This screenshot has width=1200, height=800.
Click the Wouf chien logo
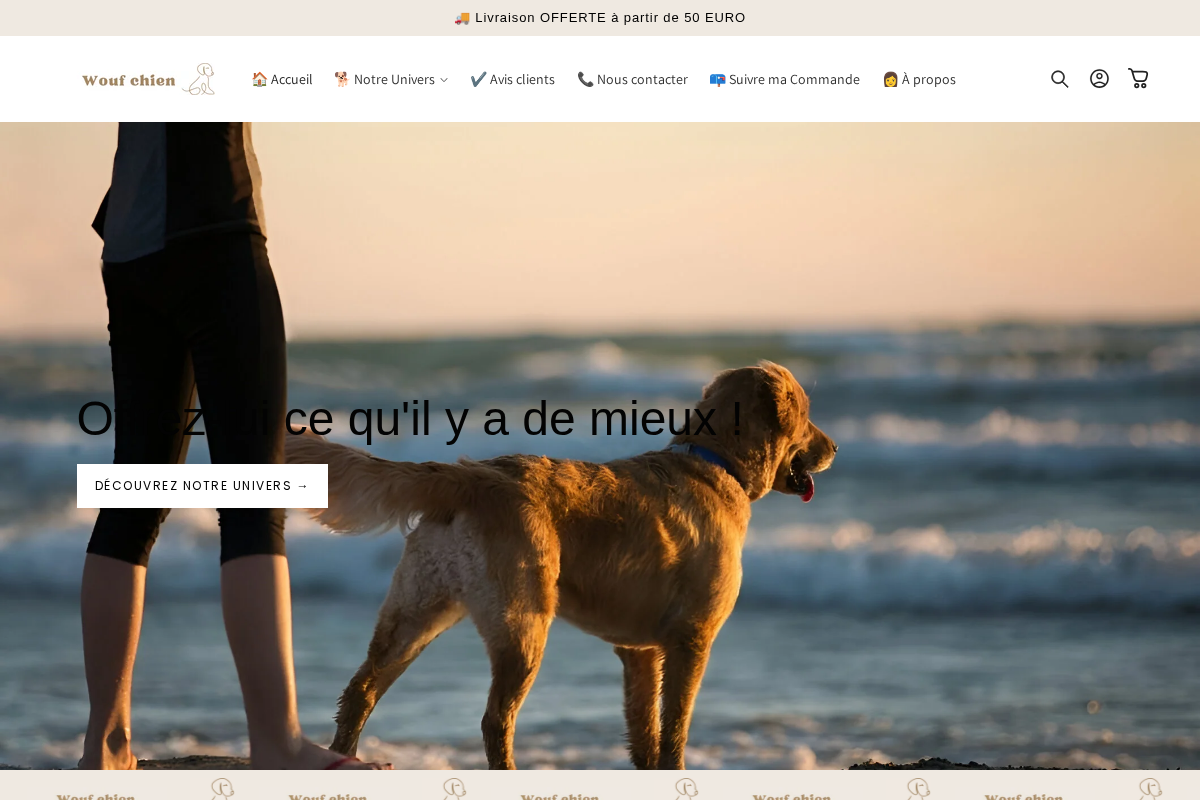pos(148,79)
